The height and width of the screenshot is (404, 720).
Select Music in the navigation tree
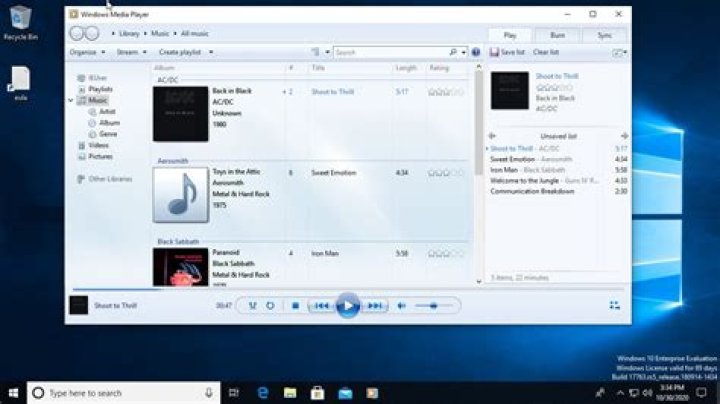(97, 100)
